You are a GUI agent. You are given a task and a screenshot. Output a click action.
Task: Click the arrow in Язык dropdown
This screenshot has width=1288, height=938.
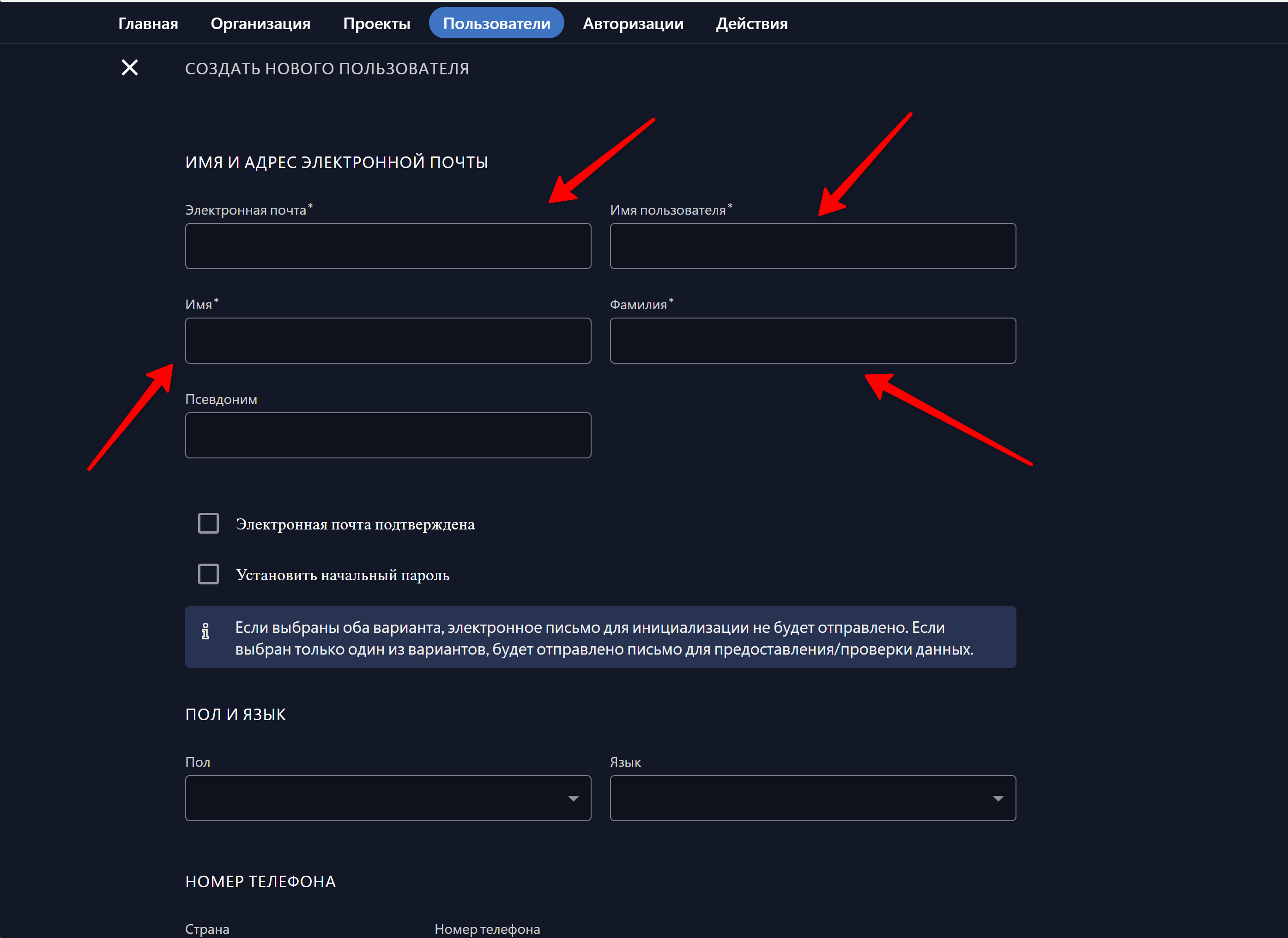[x=998, y=798]
